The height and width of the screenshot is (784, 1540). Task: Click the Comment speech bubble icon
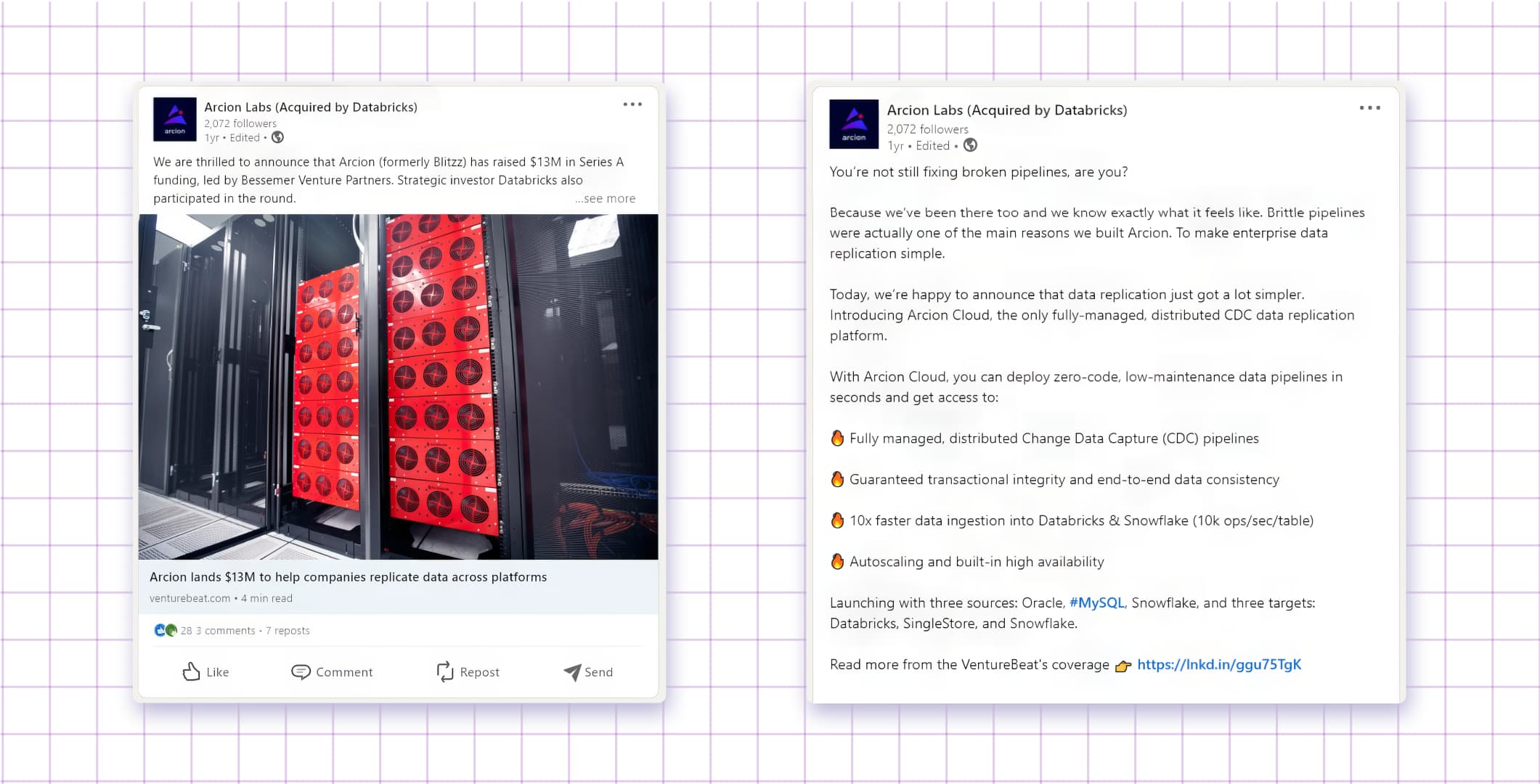301,671
